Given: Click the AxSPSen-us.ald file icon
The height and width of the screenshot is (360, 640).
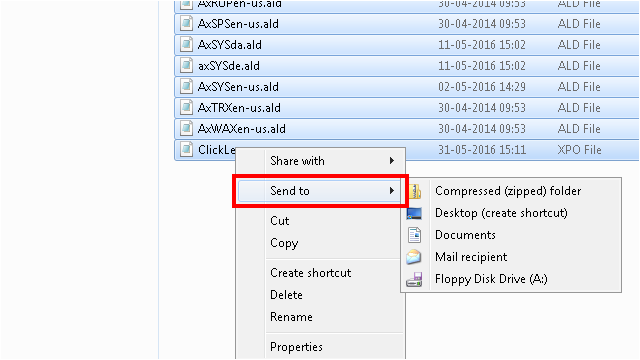Looking at the screenshot, I should click(x=187, y=24).
